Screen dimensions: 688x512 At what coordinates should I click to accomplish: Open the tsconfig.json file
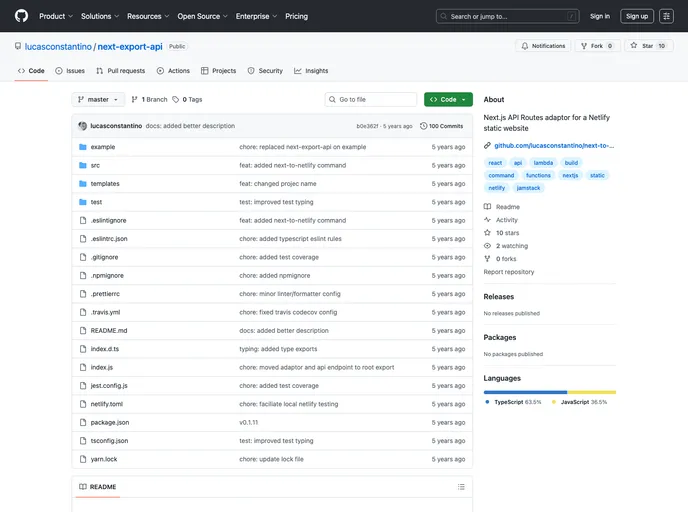click(109, 440)
